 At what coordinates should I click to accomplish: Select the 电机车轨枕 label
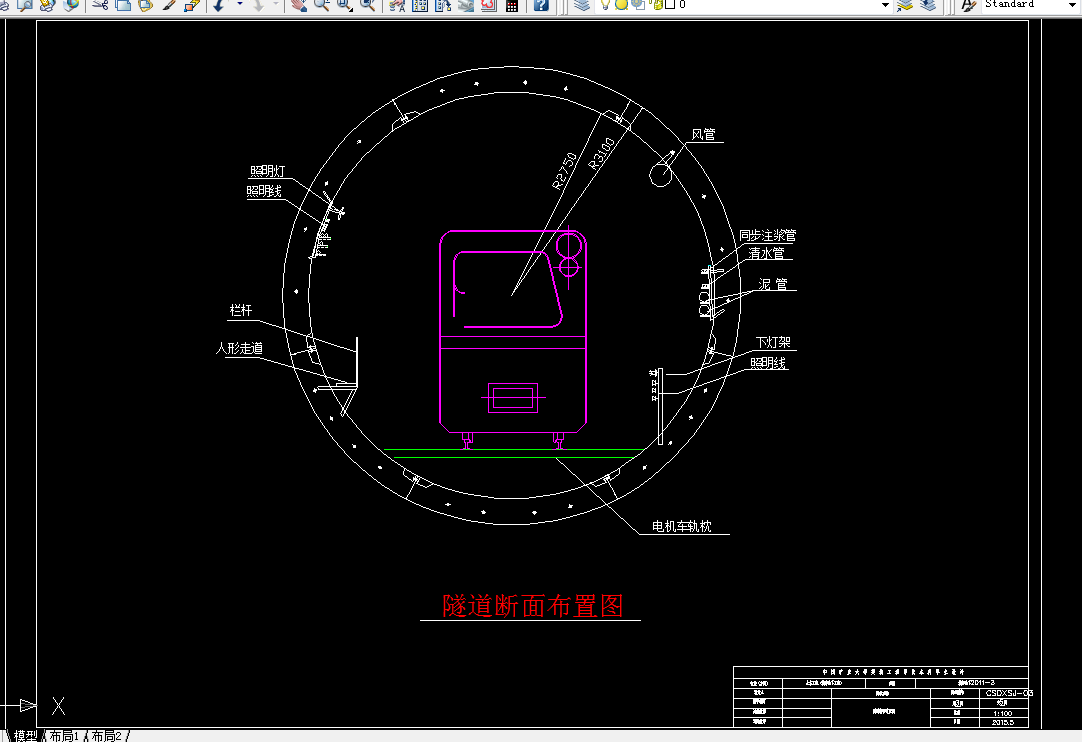point(682,527)
